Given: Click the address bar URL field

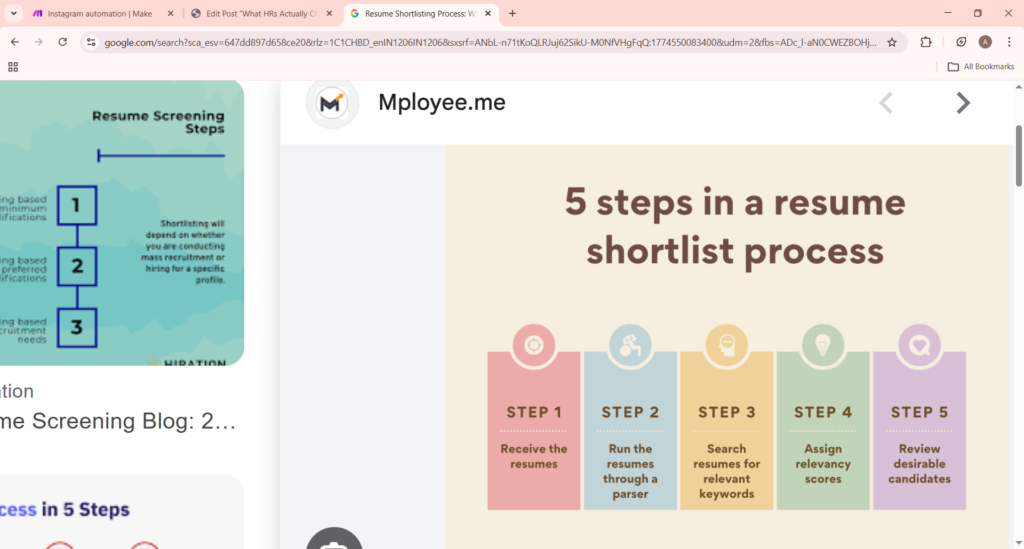Looking at the screenshot, I should click(490, 42).
